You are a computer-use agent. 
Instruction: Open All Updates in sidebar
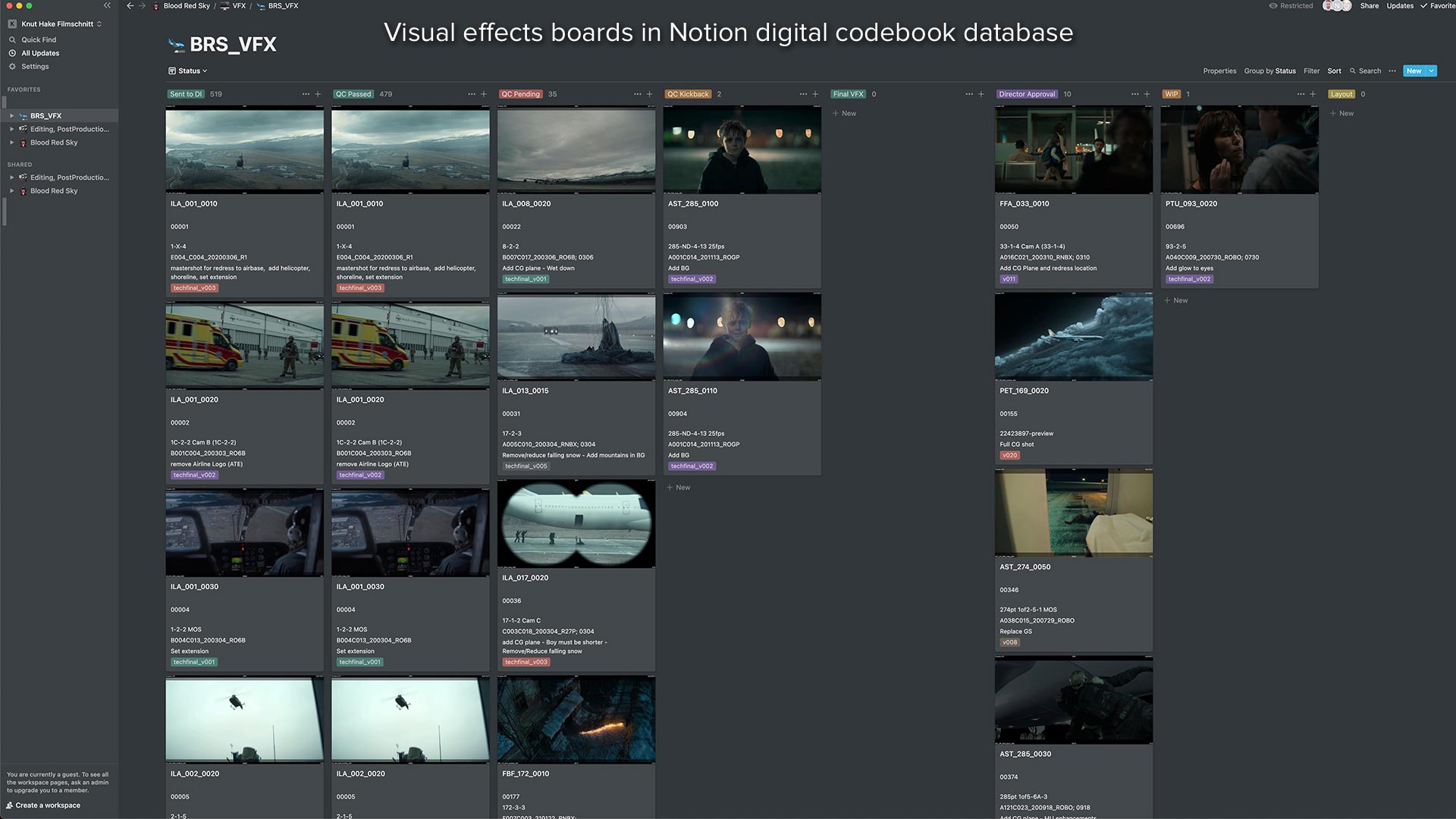coord(40,53)
